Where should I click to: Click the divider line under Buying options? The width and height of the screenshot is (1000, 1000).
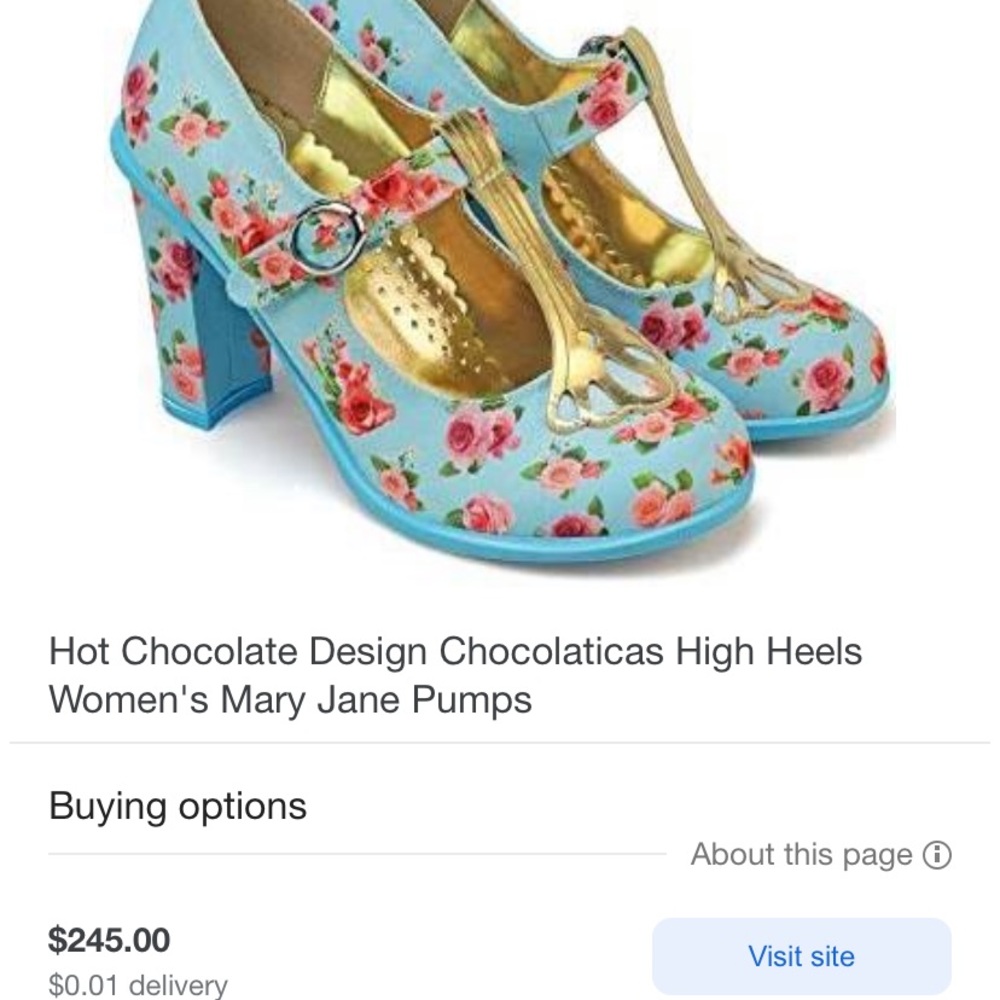click(x=350, y=853)
